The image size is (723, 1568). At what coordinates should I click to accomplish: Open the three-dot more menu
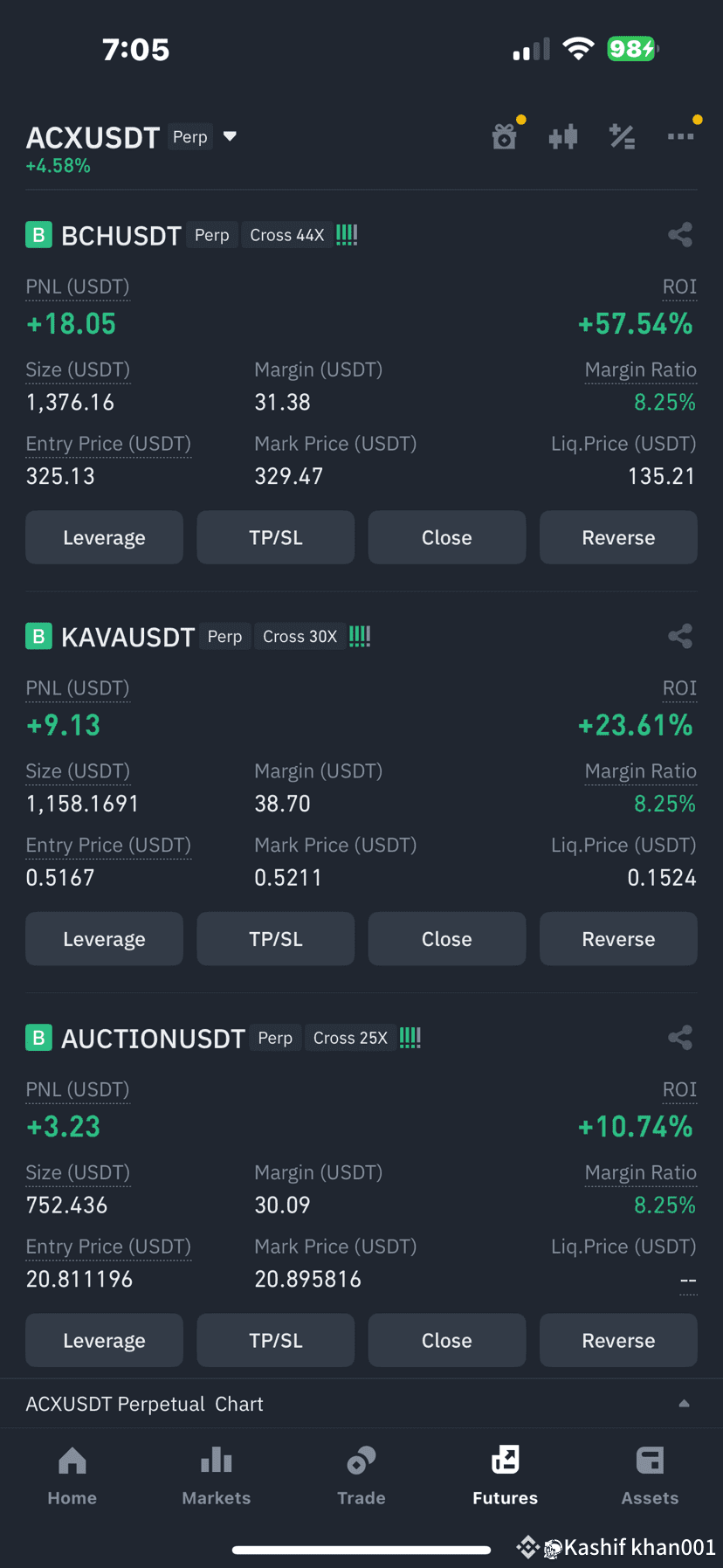pos(680,136)
